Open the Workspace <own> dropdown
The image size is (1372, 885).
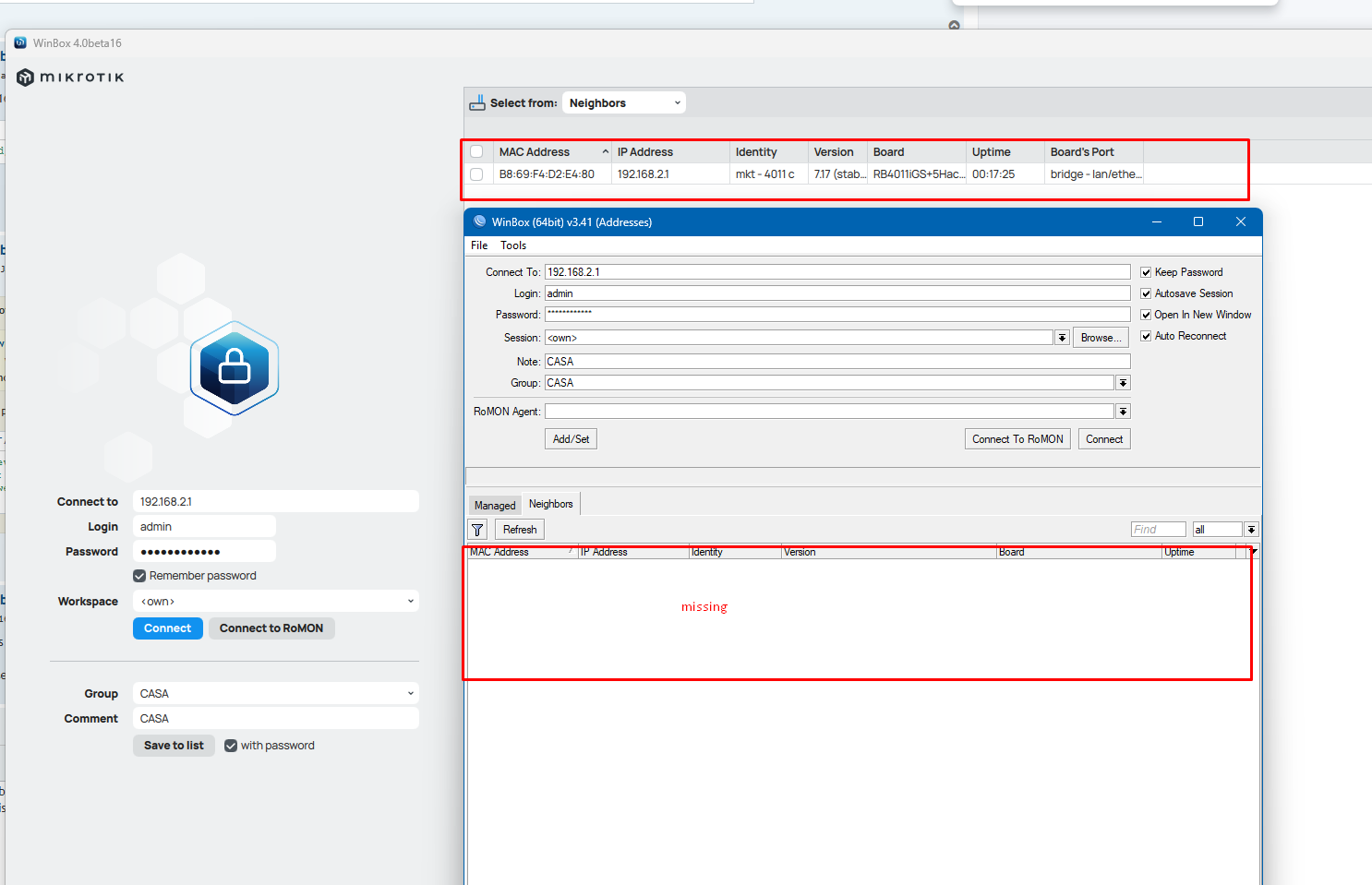coord(276,601)
